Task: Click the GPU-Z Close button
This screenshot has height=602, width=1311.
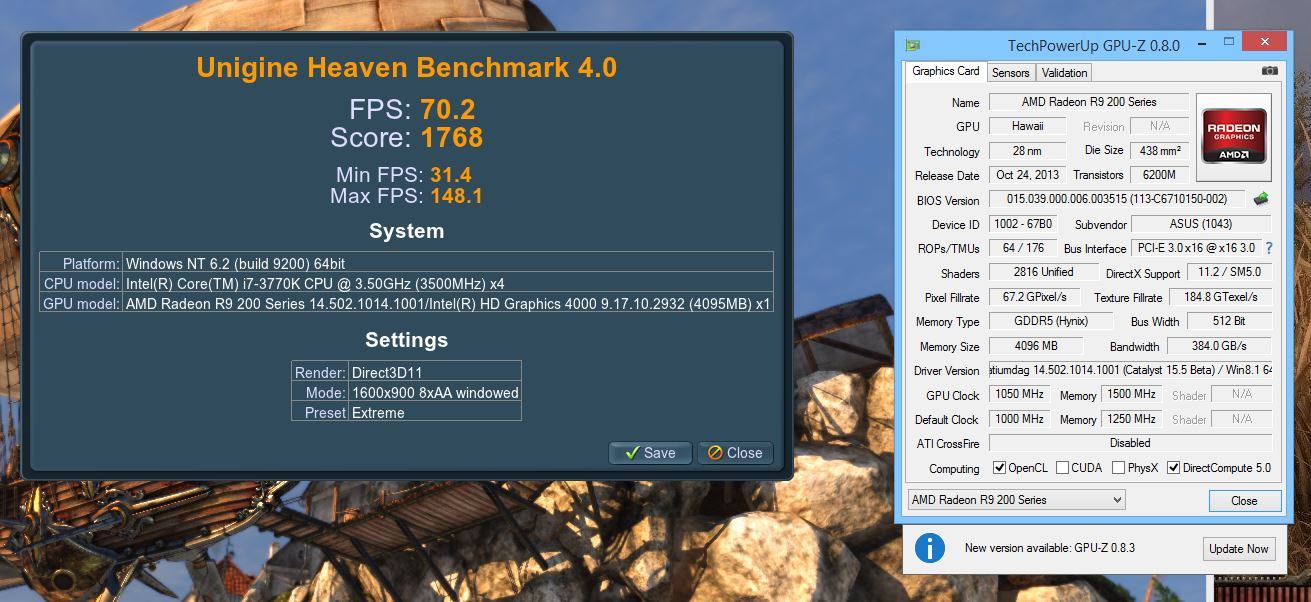Action: 1244,500
